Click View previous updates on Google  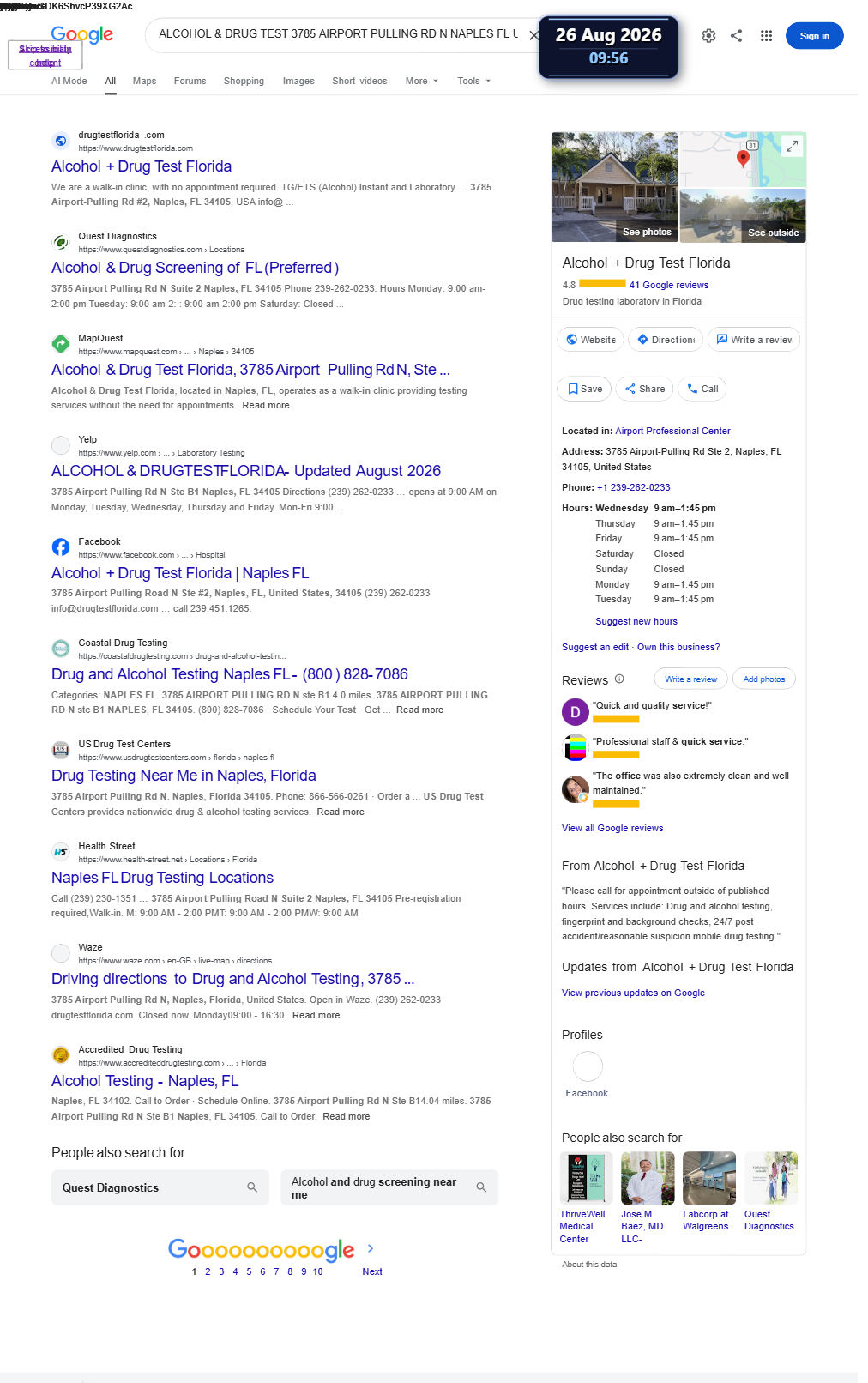pyautogui.click(x=633, y=993)
